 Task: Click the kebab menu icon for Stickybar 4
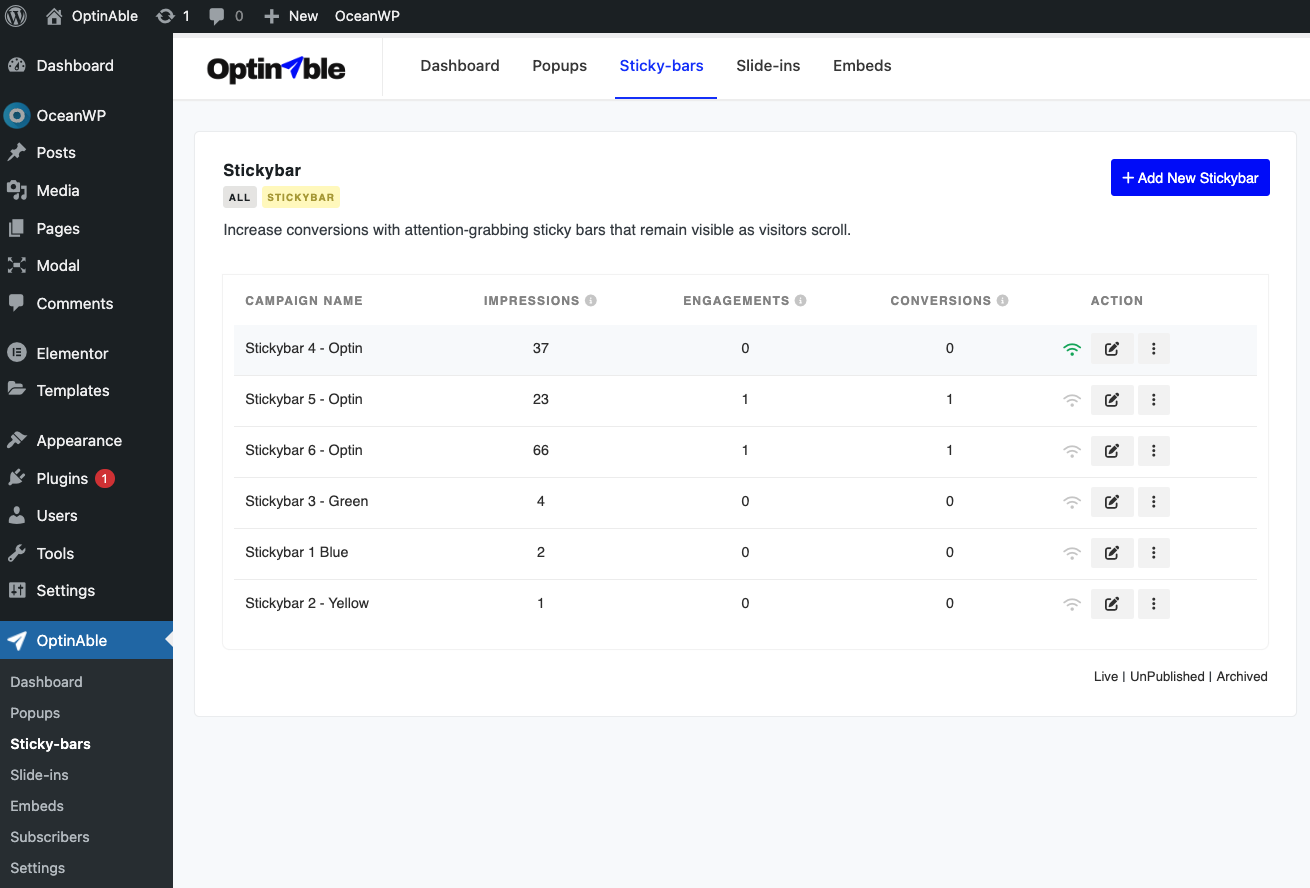(1153, 348)
